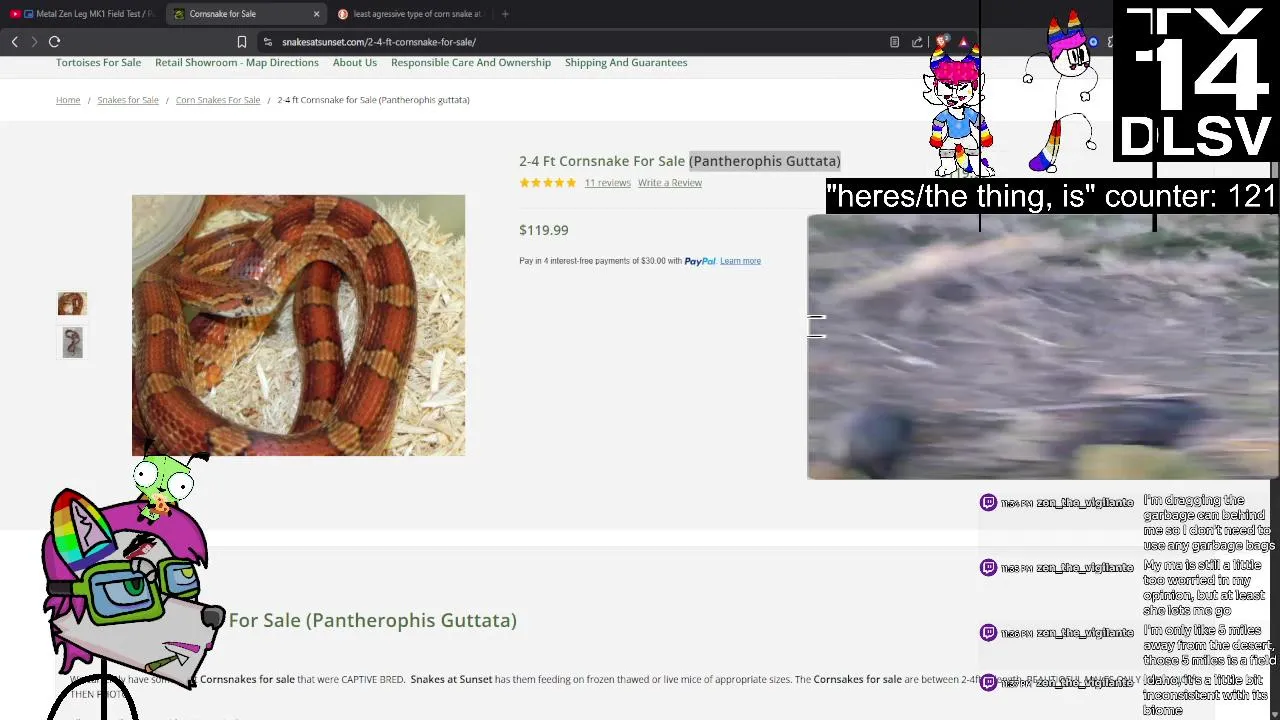Click the $119.99 price text
This screenshot has height=720, width=1280.
pyautogui.click(x=544, y=230)
